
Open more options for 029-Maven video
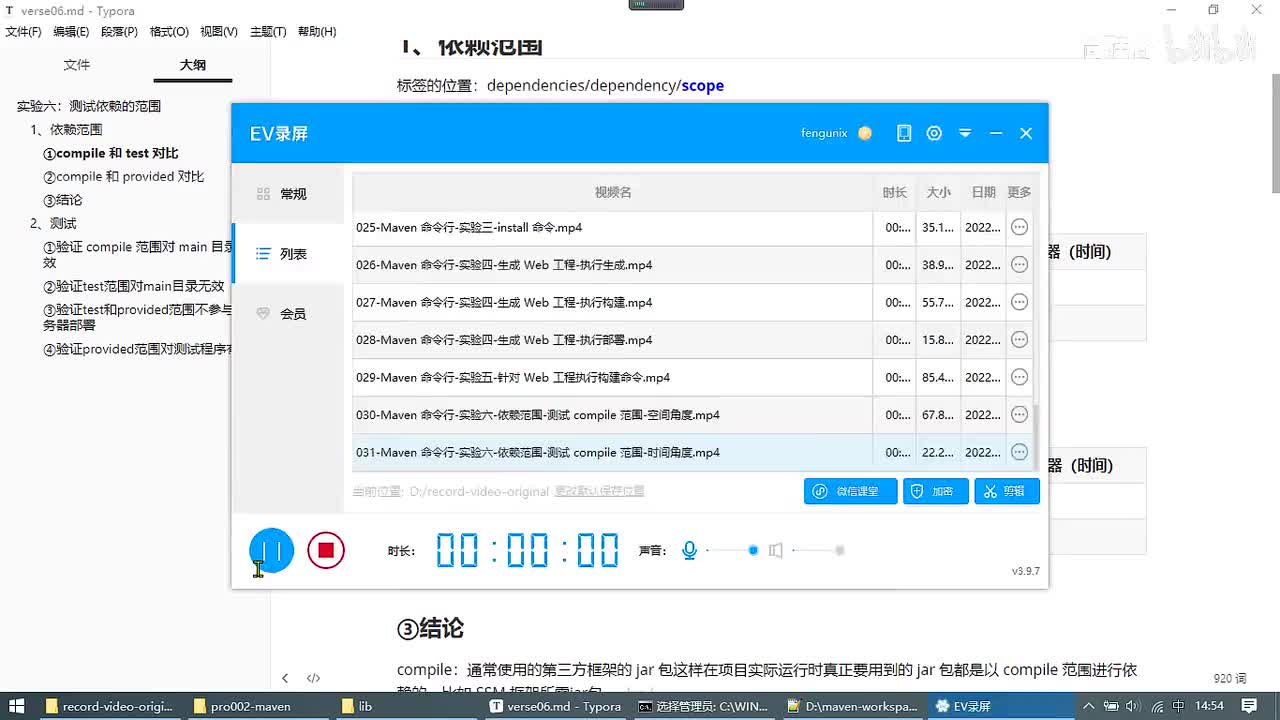(x=1019, y=377)
